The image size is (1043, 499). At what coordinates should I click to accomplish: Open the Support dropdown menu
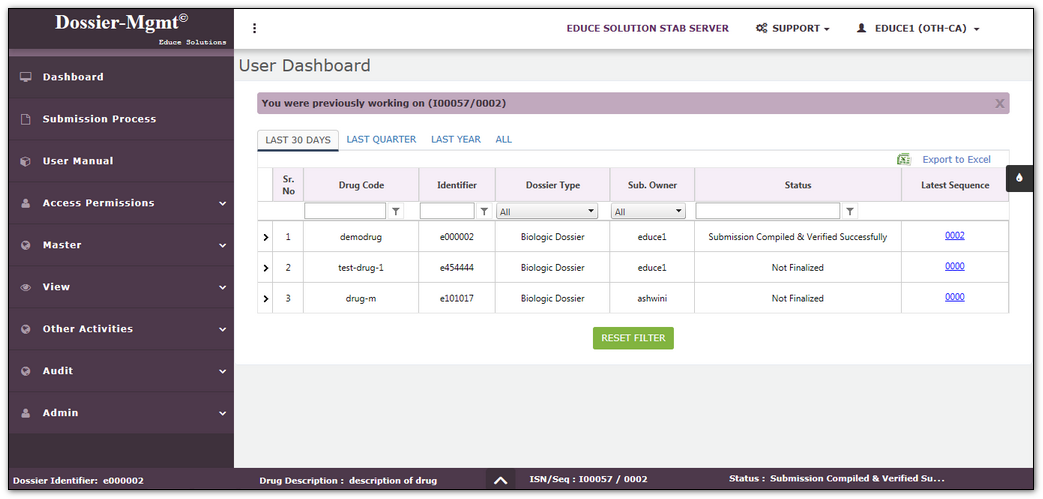click(x=793, y=29)
